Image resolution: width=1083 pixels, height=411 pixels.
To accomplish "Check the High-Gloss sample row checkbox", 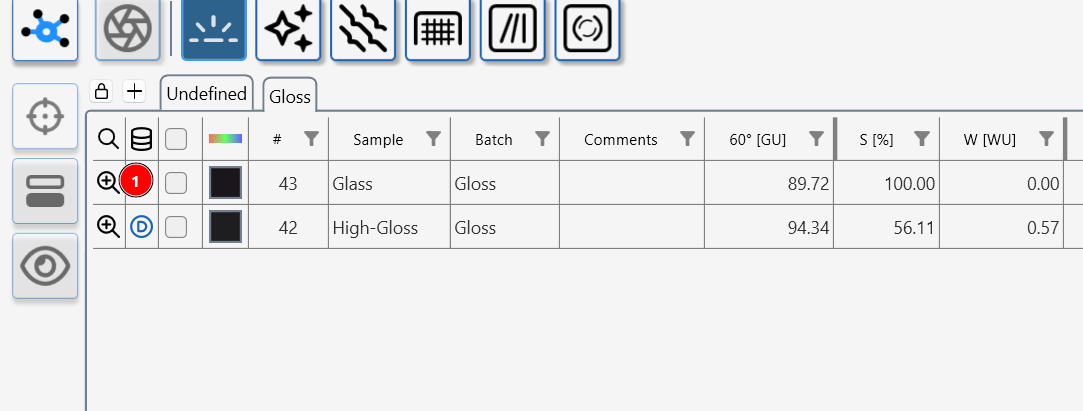I will click(x=176, y=227).
